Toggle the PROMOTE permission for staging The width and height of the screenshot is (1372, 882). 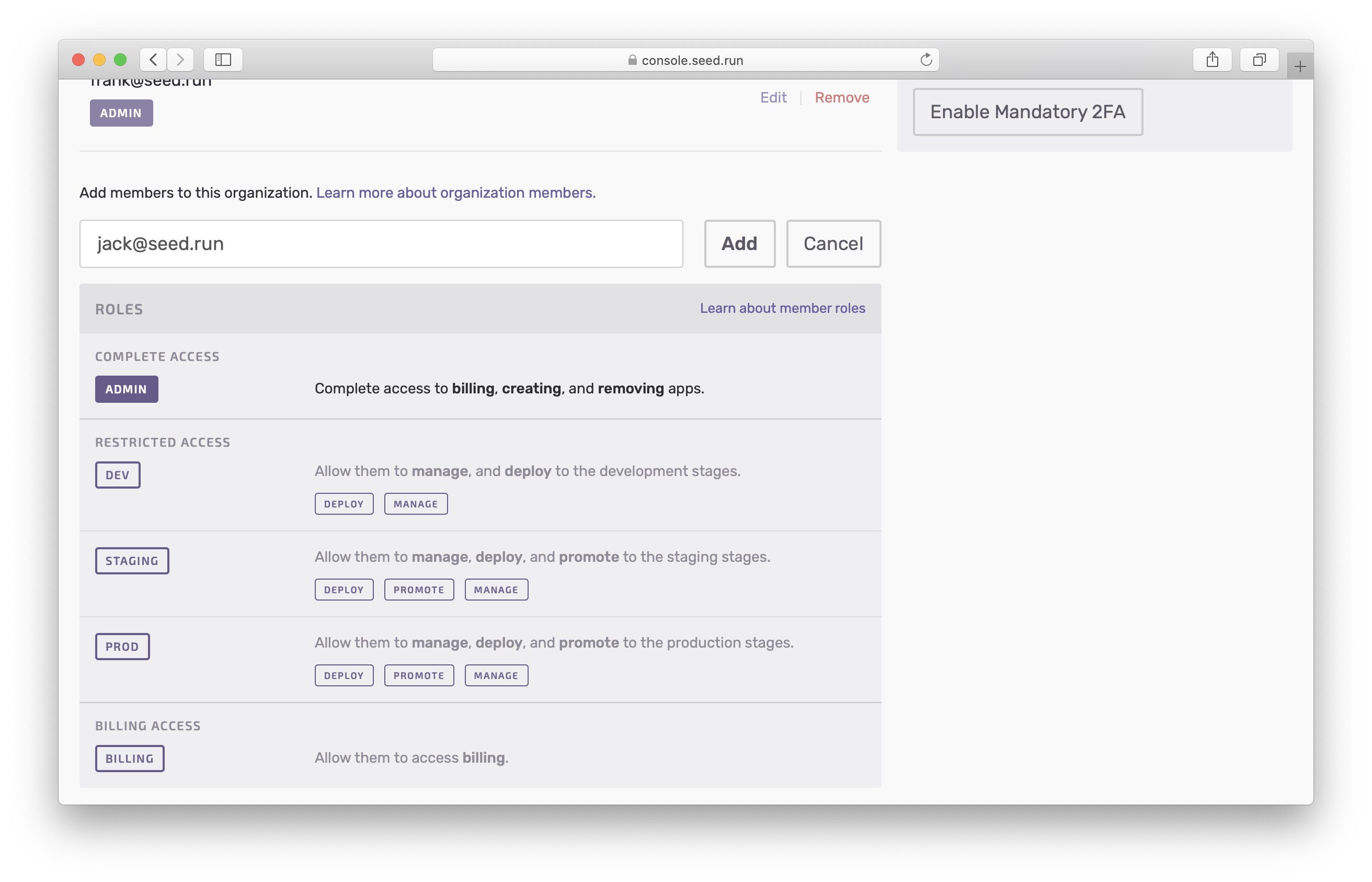click(x=418, y=590)
